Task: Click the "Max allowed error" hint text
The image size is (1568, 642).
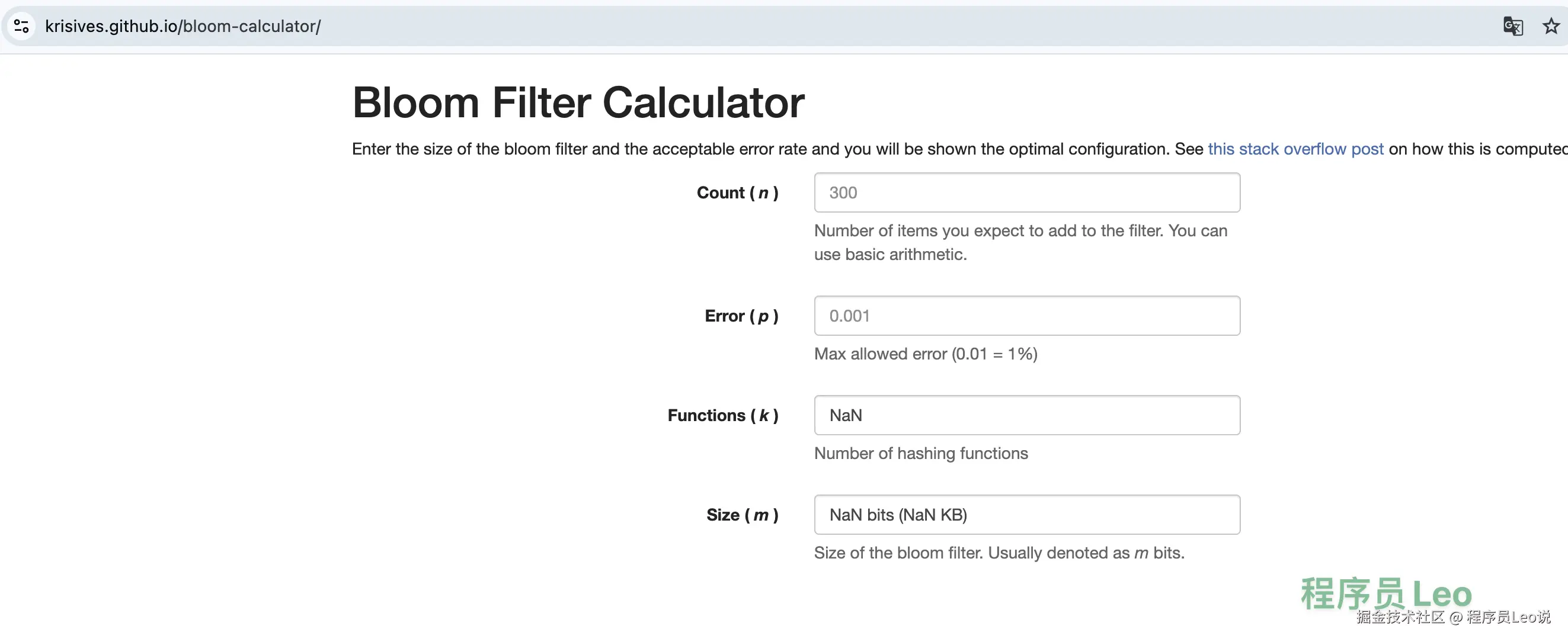Action: (925, 354)
